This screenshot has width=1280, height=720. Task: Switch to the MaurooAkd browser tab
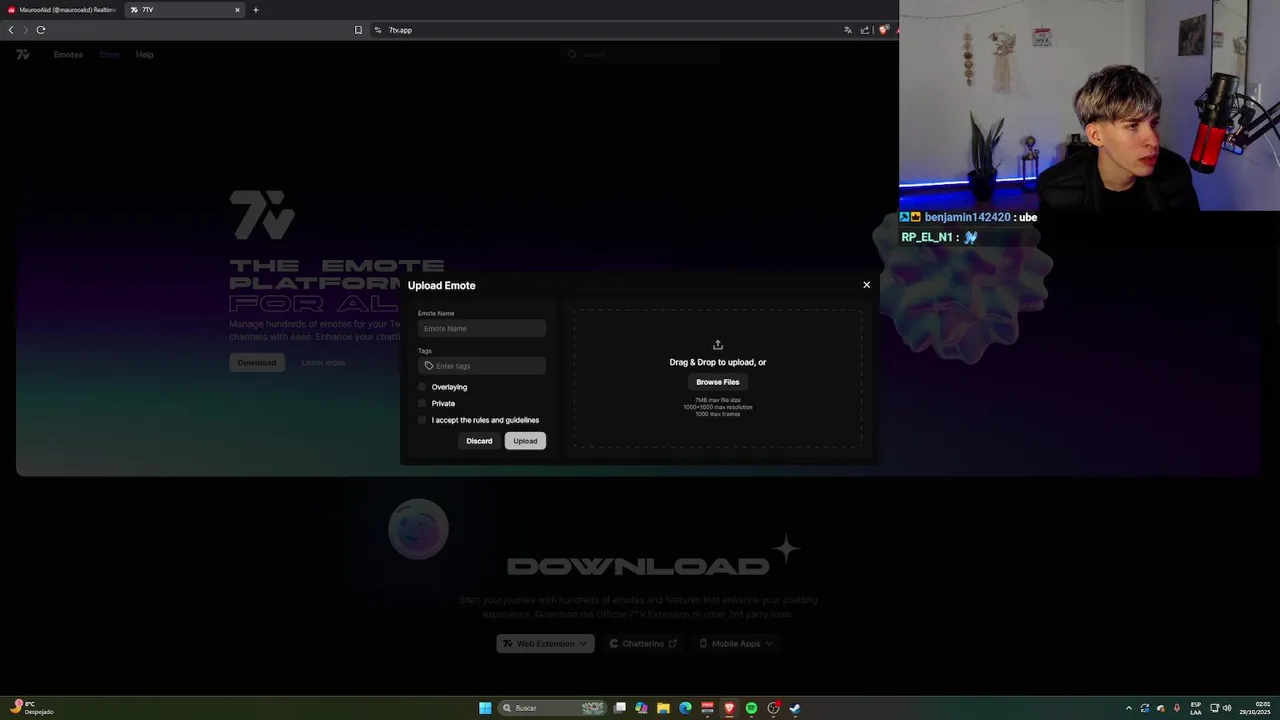click(61, 10)
